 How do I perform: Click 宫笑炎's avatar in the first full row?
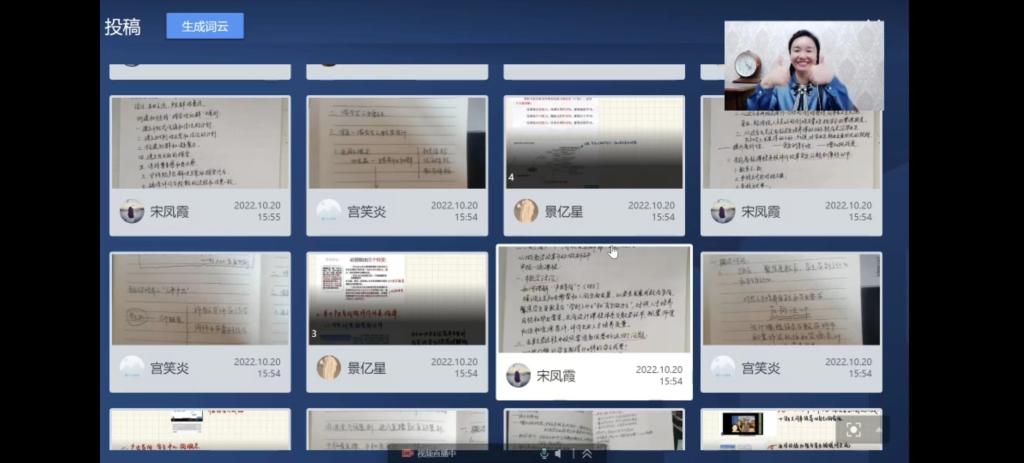click(x=329, y=211)
